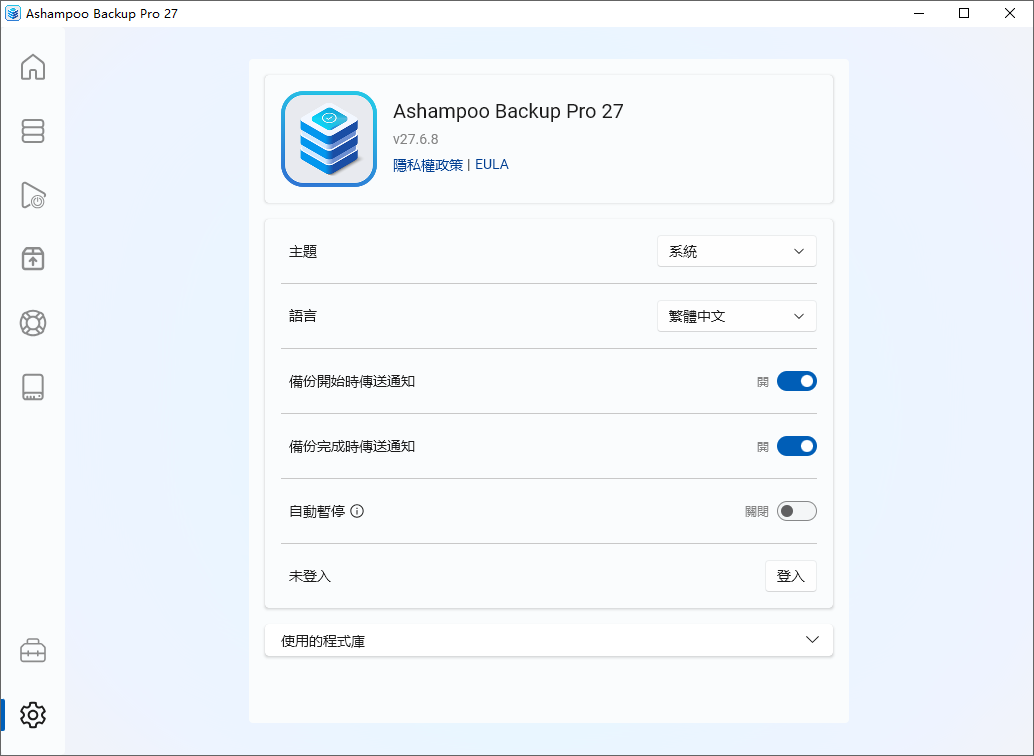This screenshot has height=756, width=1034.
Task: Open the drive icon in sidebar
Action: point(33,387)
